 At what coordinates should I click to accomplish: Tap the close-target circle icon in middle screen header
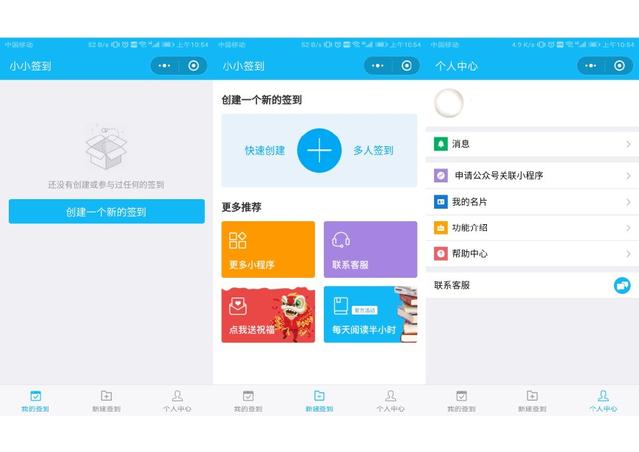(x=406, y=66)
